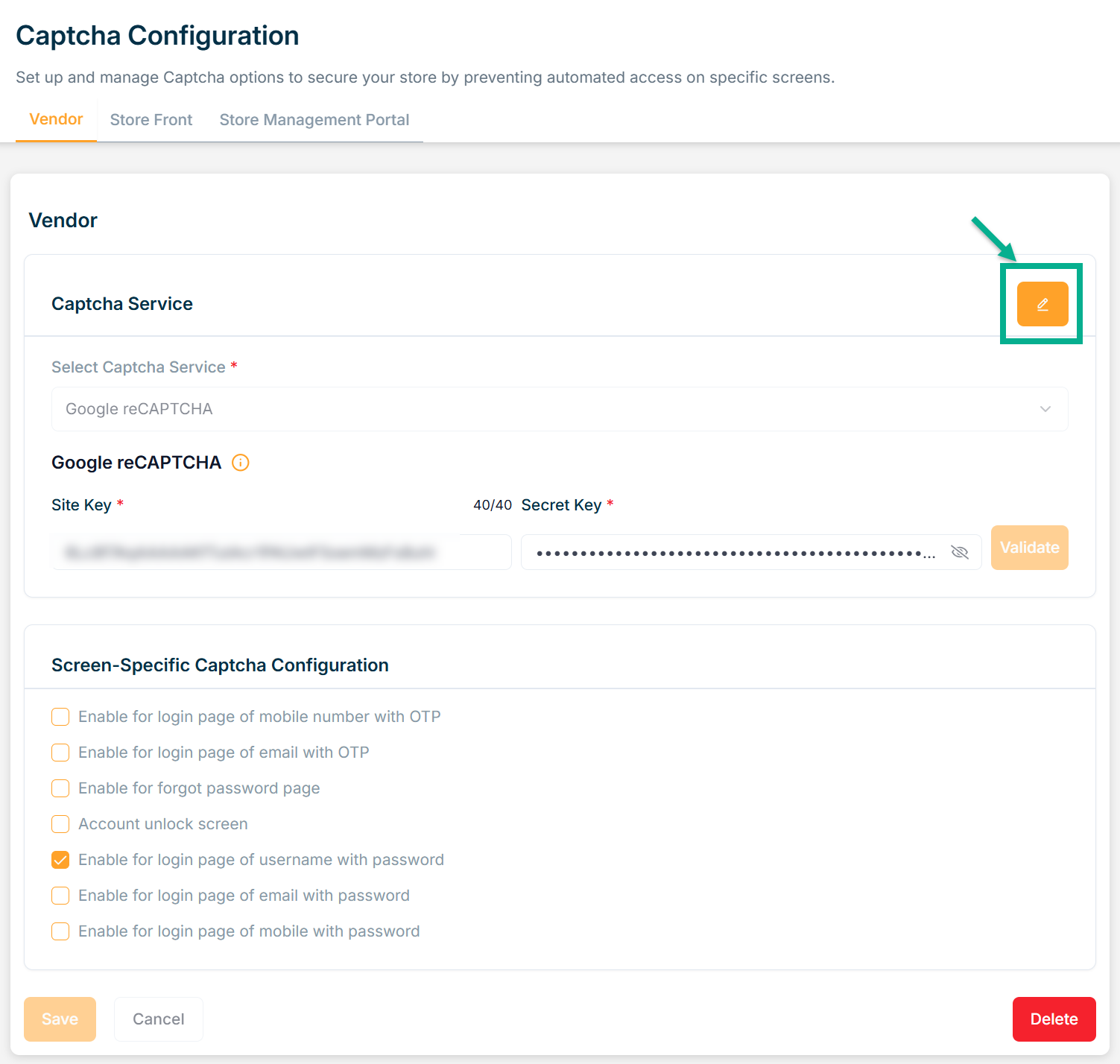The width and height of the screenshot is (1120, 1064).
Task: Enable captcha for mobile number with OTP
Action: coord(60,717)
